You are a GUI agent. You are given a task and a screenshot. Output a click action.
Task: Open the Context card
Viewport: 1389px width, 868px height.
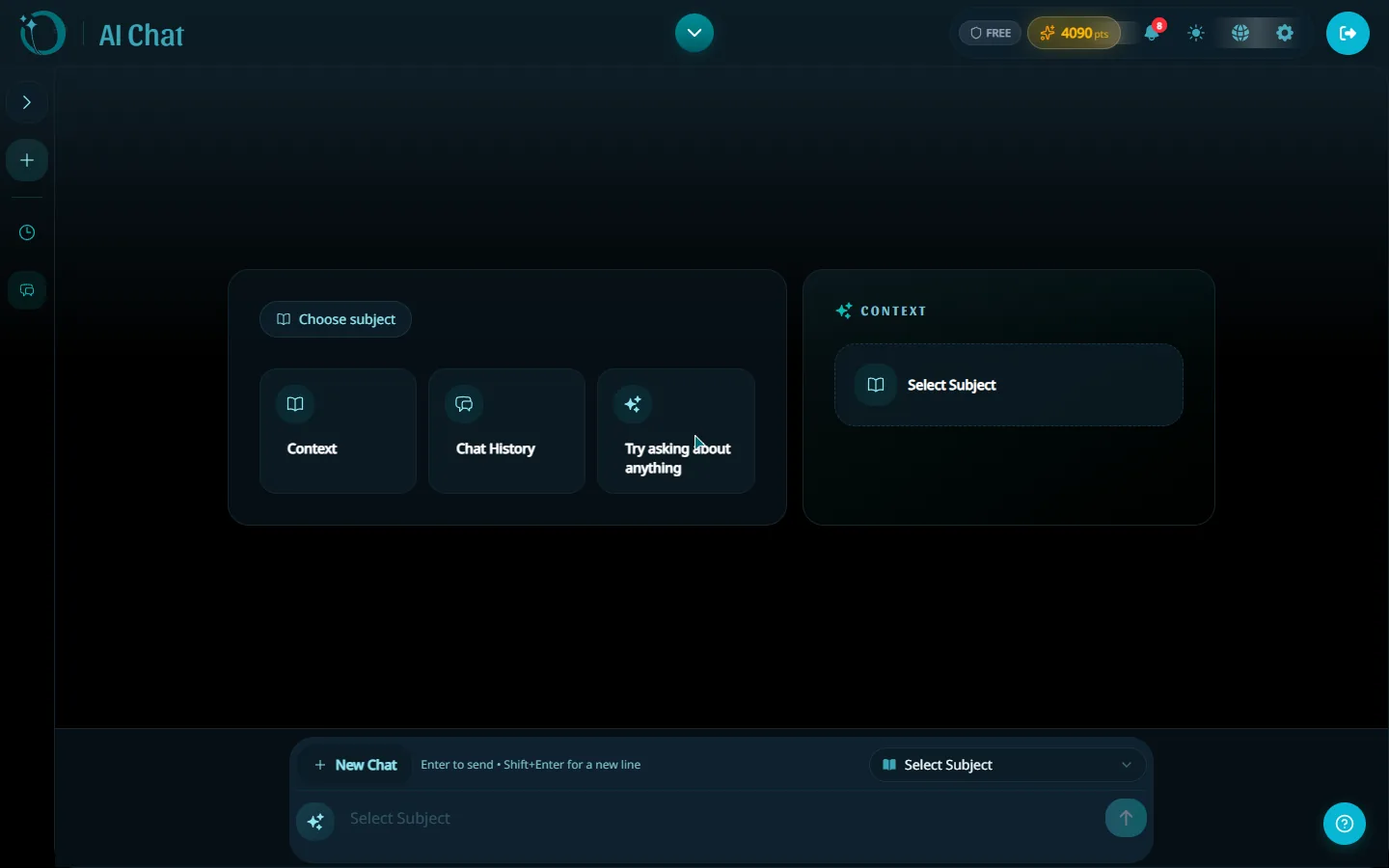coord(338,431)
